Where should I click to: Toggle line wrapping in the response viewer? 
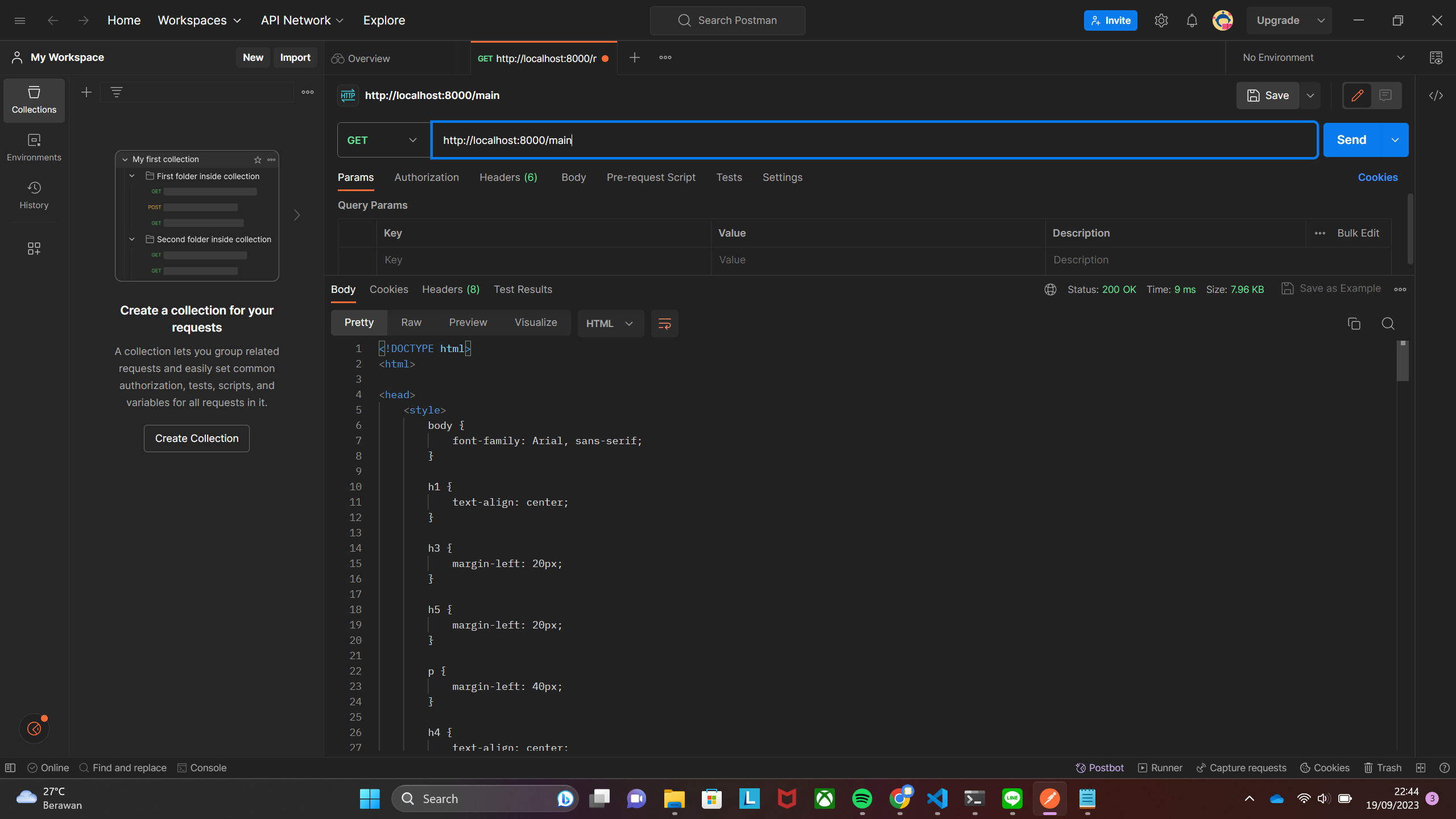click(664, 323)
